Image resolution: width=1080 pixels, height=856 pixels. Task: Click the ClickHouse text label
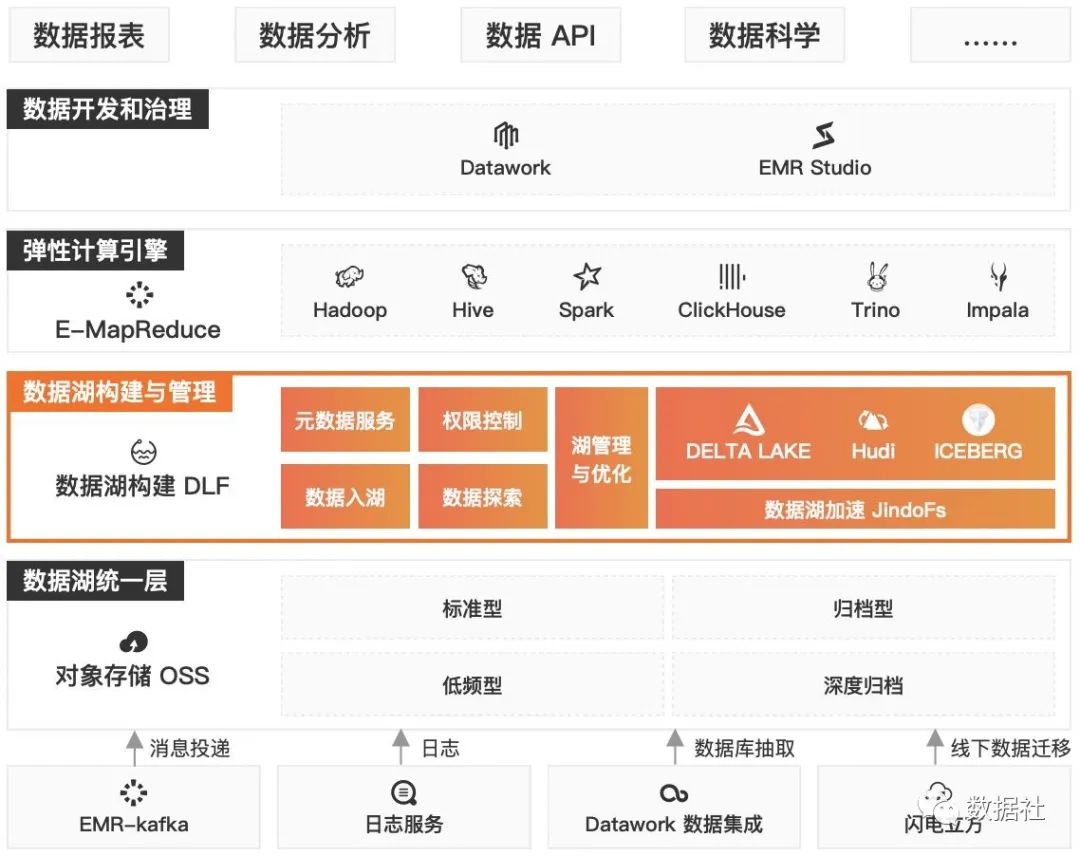[731, 310]
